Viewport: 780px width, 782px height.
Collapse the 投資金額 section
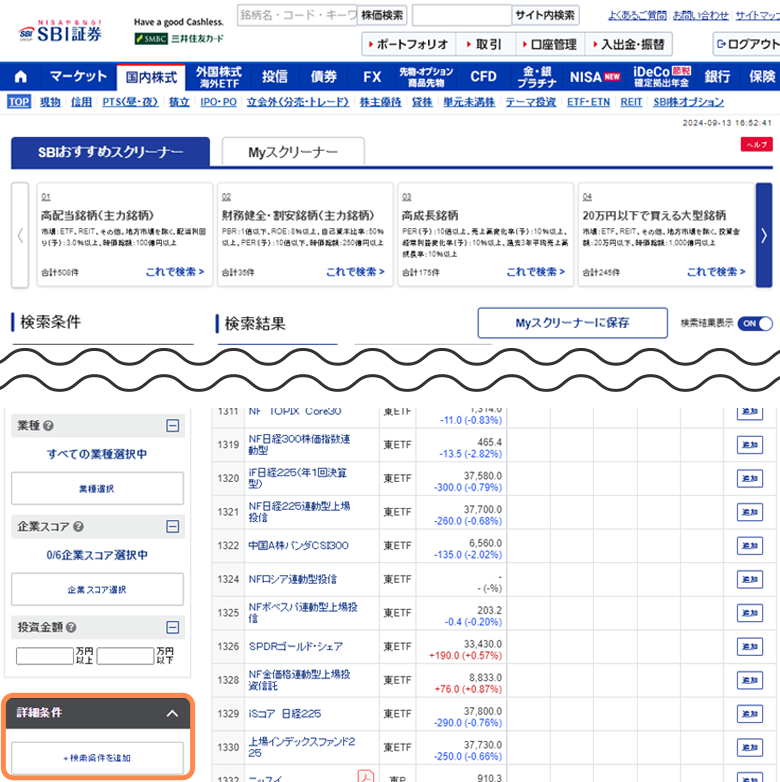(173, 627)
